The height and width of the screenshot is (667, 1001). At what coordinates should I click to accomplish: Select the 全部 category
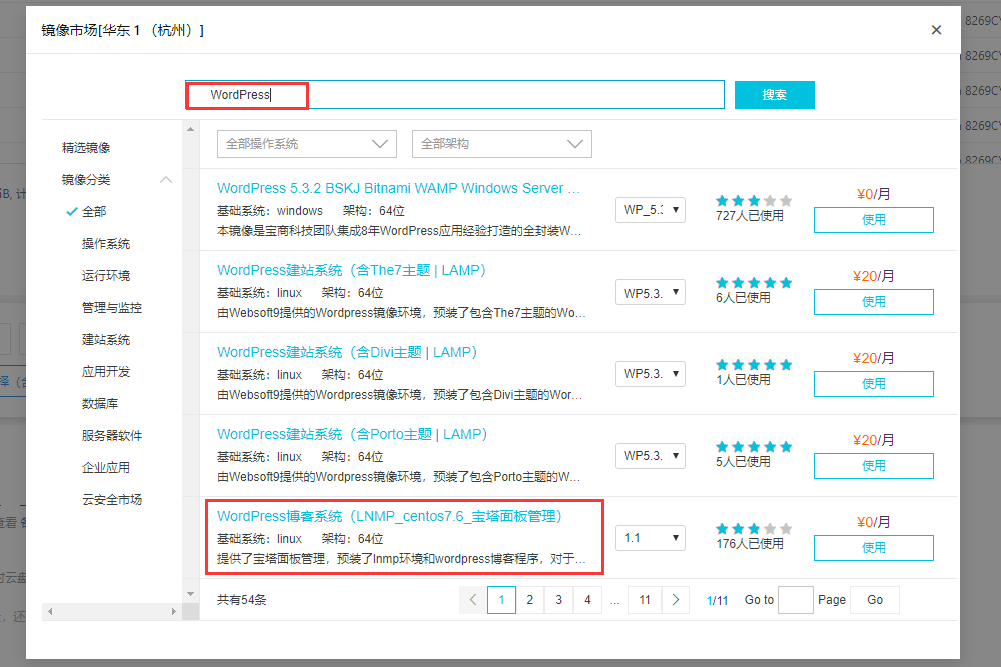[94, 212]
